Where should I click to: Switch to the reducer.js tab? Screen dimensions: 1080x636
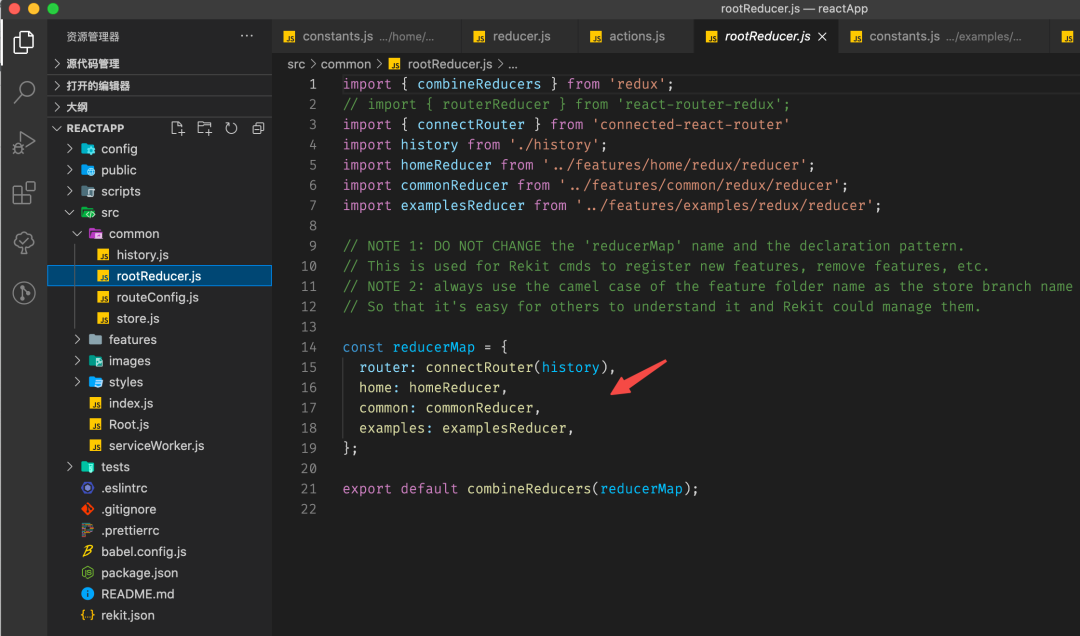(x=521, y=36)
